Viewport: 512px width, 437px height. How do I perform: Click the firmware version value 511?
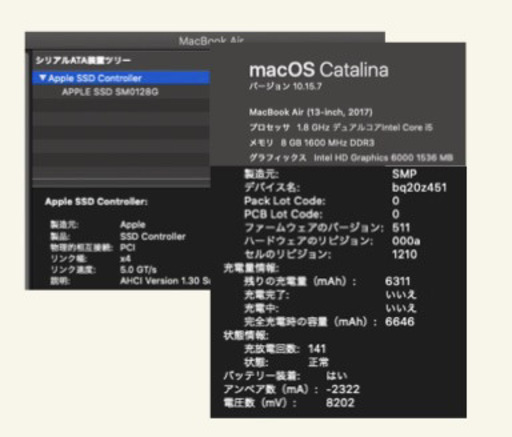tap(401, 228)
